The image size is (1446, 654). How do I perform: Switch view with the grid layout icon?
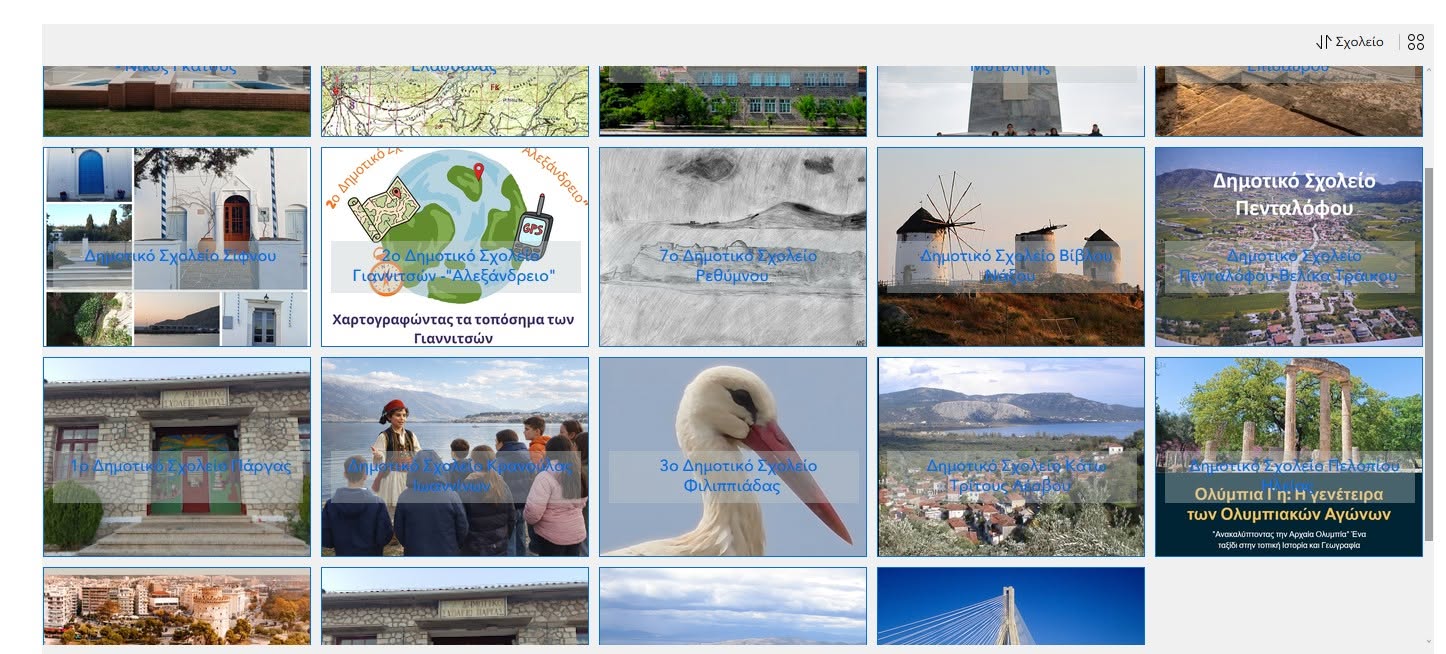pos(1415,42)
